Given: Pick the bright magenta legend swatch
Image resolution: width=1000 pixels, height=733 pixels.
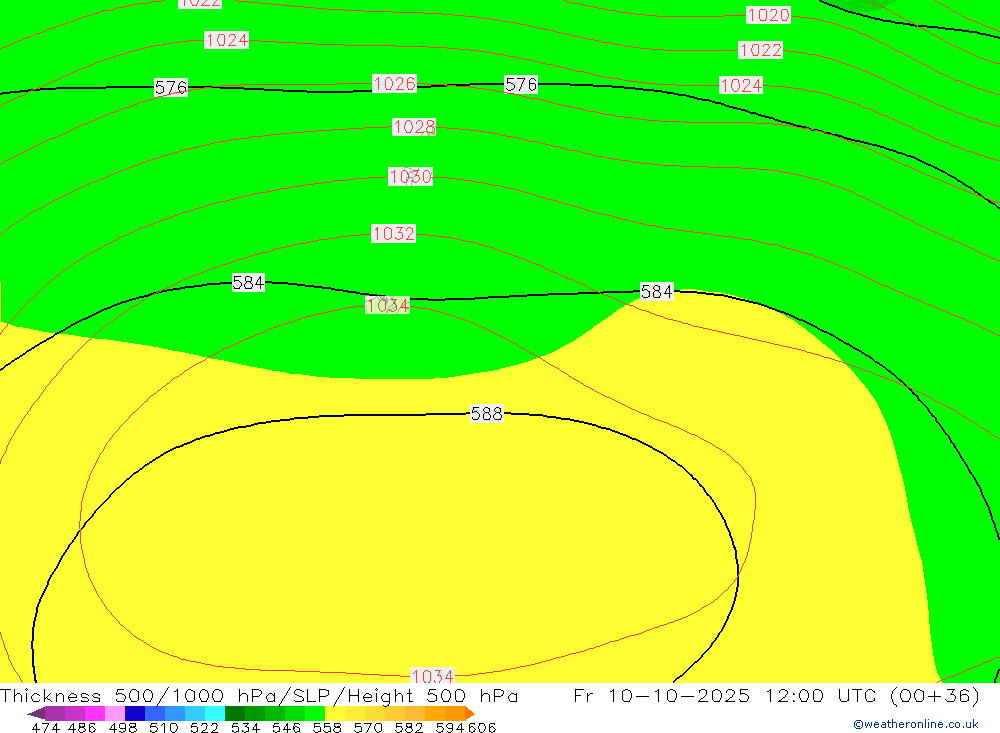Looking at the screenshot, I should pos(94,713).
